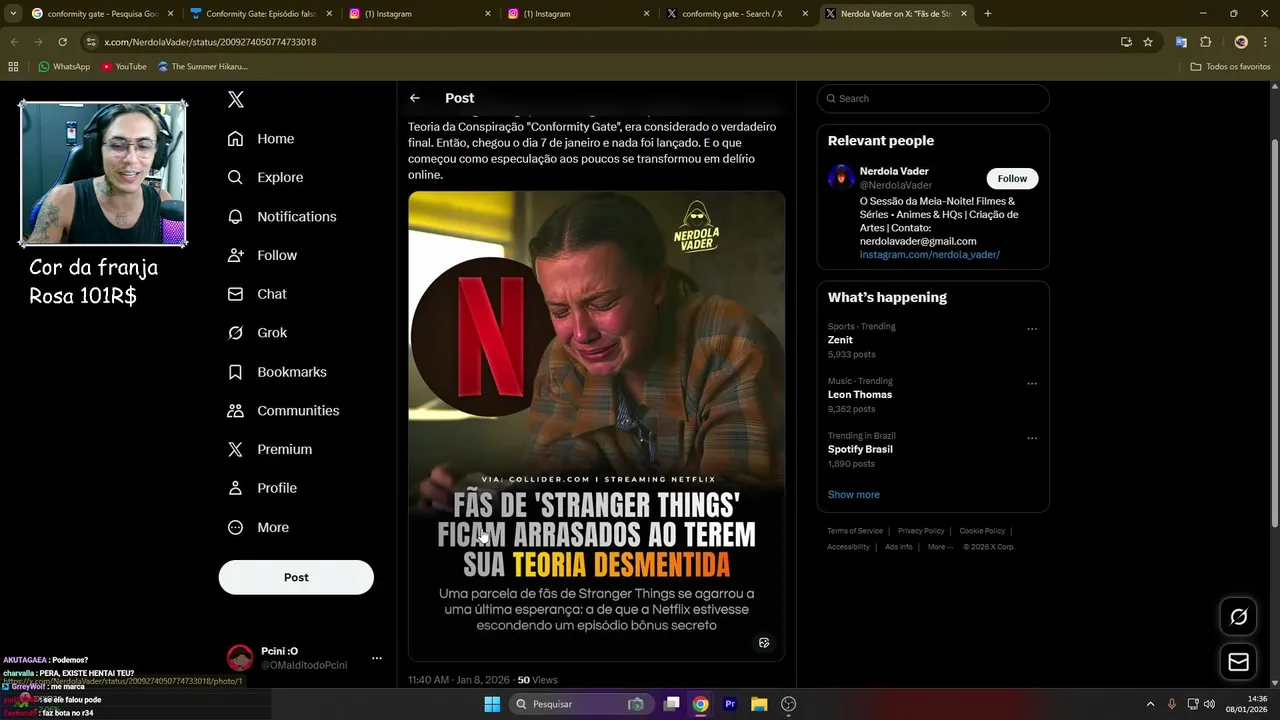Expand the More menu in the sidebar
1280x720 pixels.
click(x=258, y=527)
